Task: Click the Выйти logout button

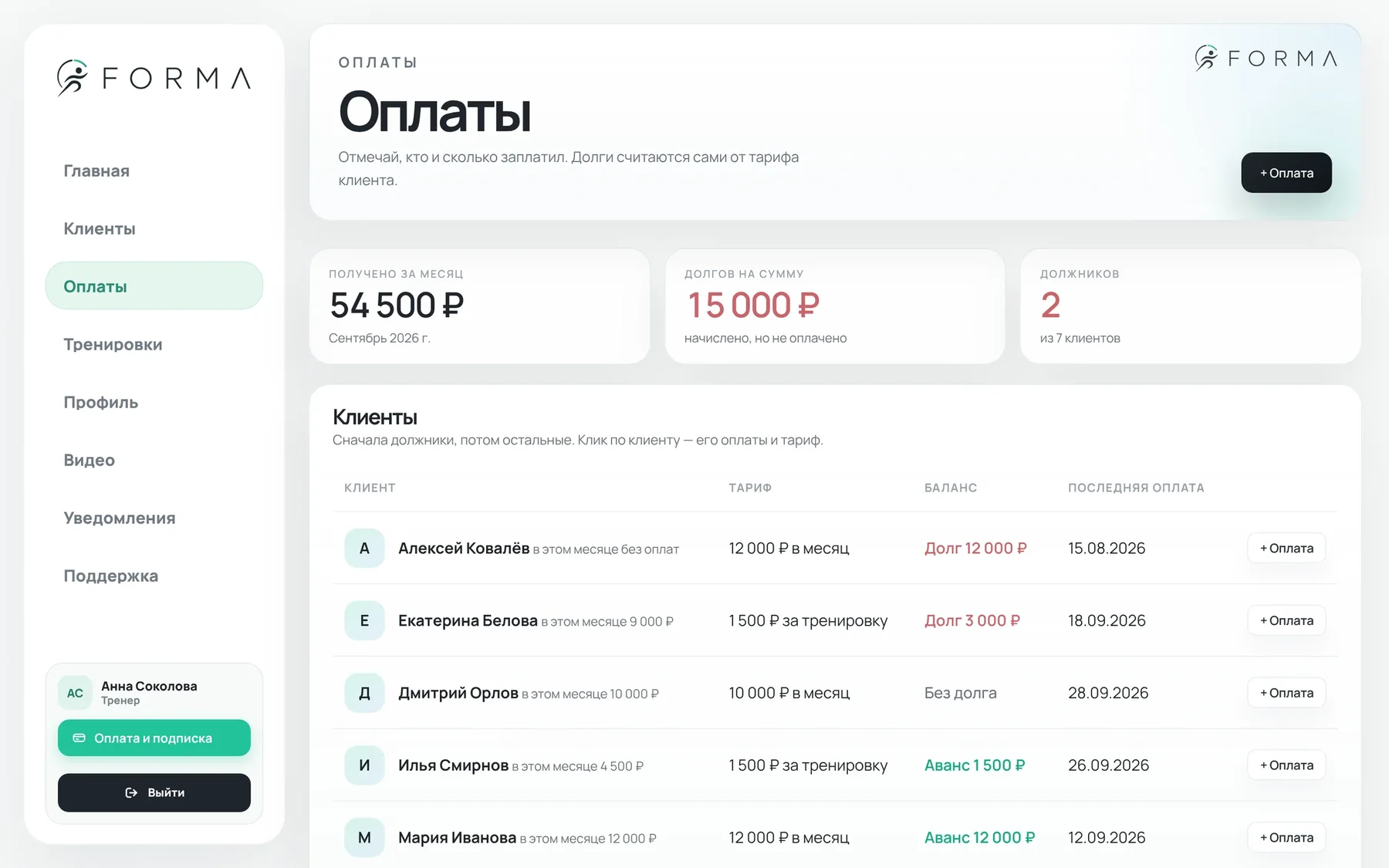Action: point(154,793)
